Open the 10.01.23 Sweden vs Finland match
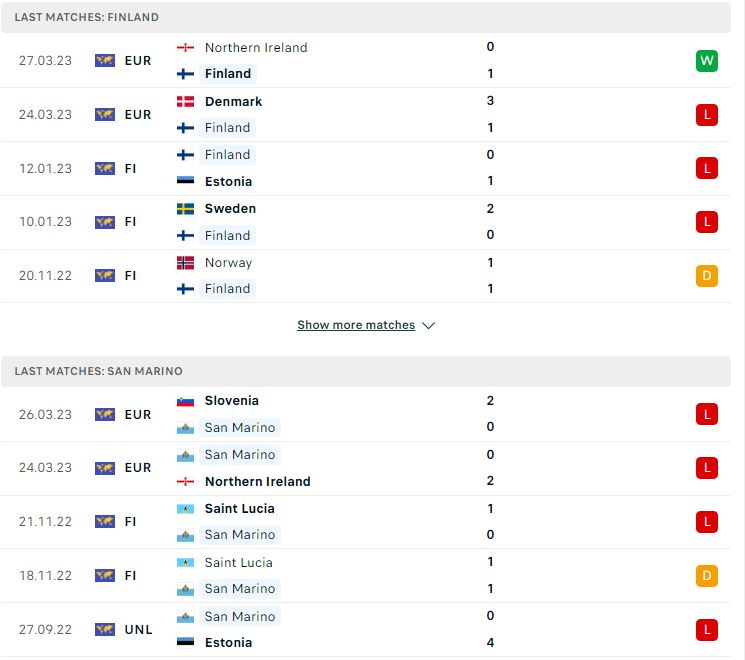 (366, 222)
